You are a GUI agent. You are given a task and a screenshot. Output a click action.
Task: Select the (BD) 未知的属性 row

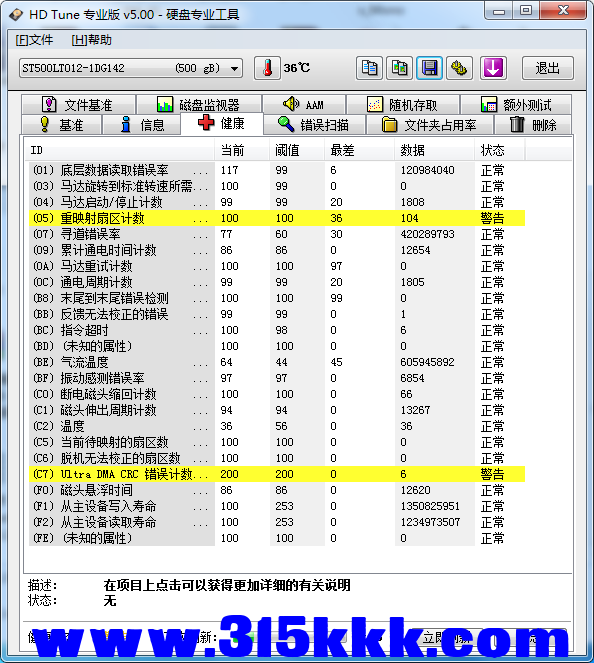click(x=277, y=346)
